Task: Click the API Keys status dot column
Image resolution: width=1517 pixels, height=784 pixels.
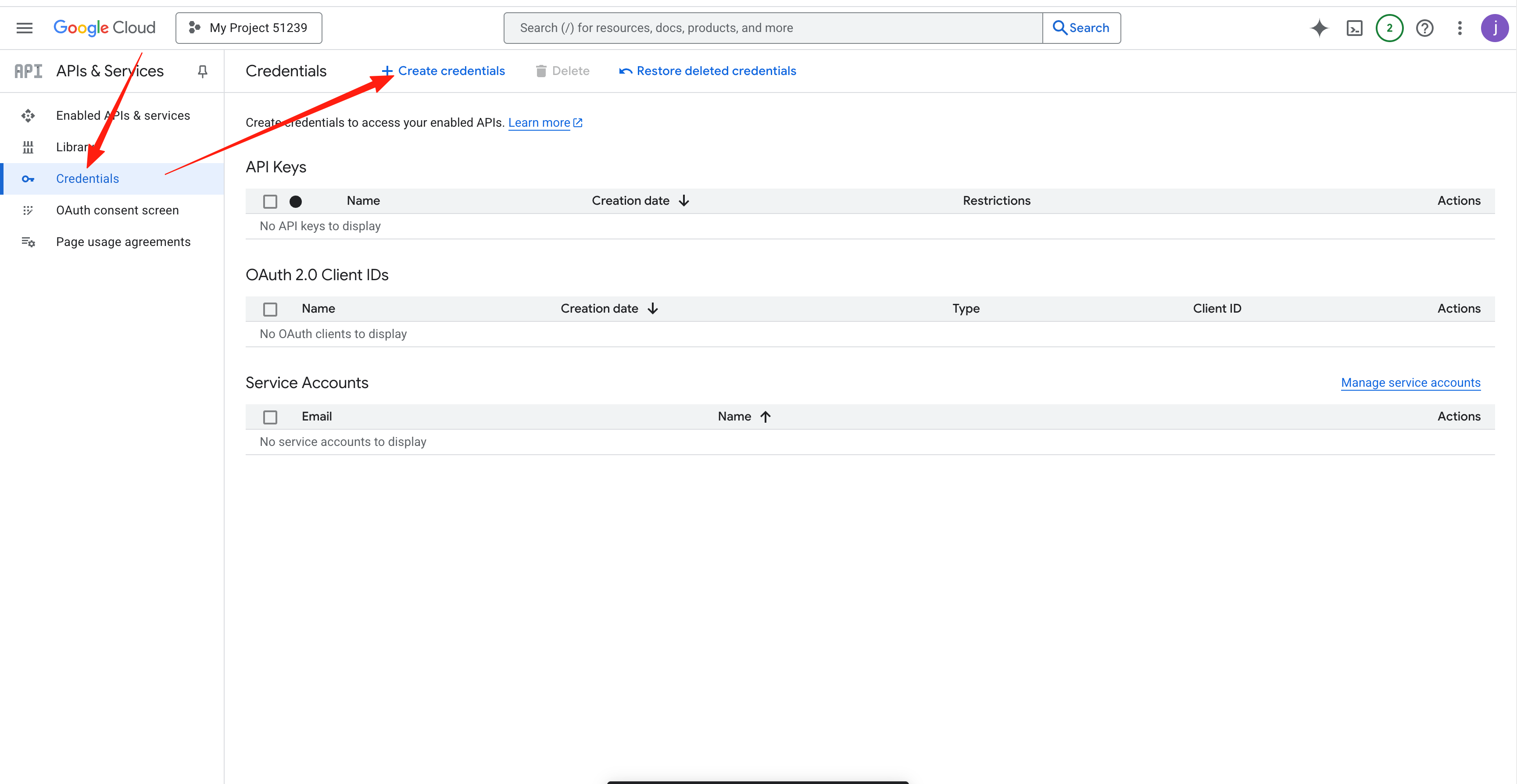Action: coord(296,201)
